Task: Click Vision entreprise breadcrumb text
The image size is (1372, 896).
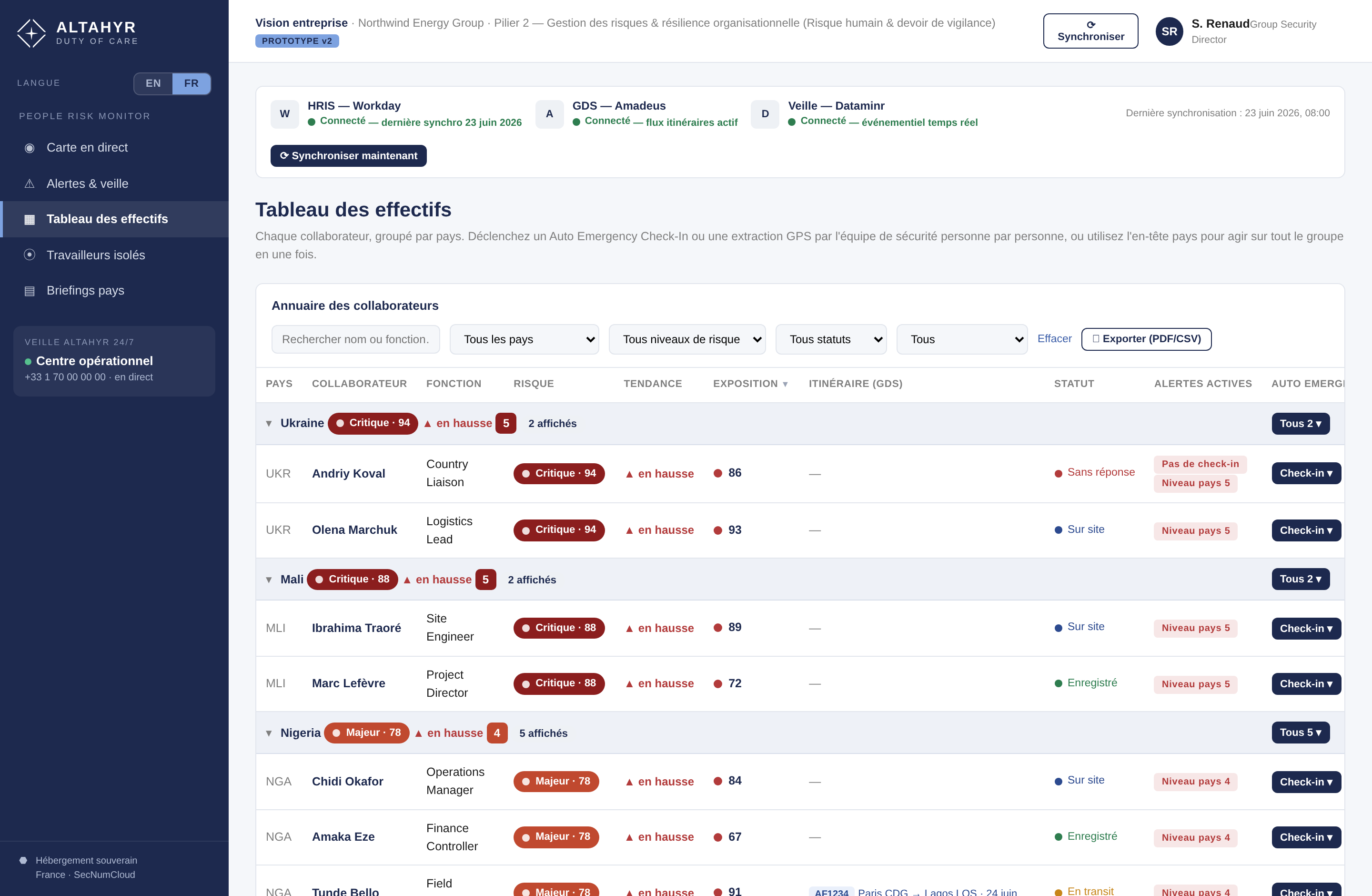Action: (x=302, y=23)
